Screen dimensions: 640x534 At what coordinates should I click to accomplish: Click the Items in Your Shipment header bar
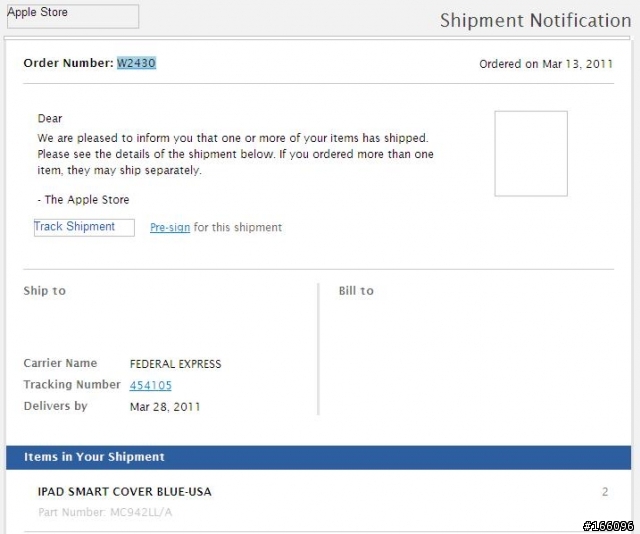tap(318, 457)
